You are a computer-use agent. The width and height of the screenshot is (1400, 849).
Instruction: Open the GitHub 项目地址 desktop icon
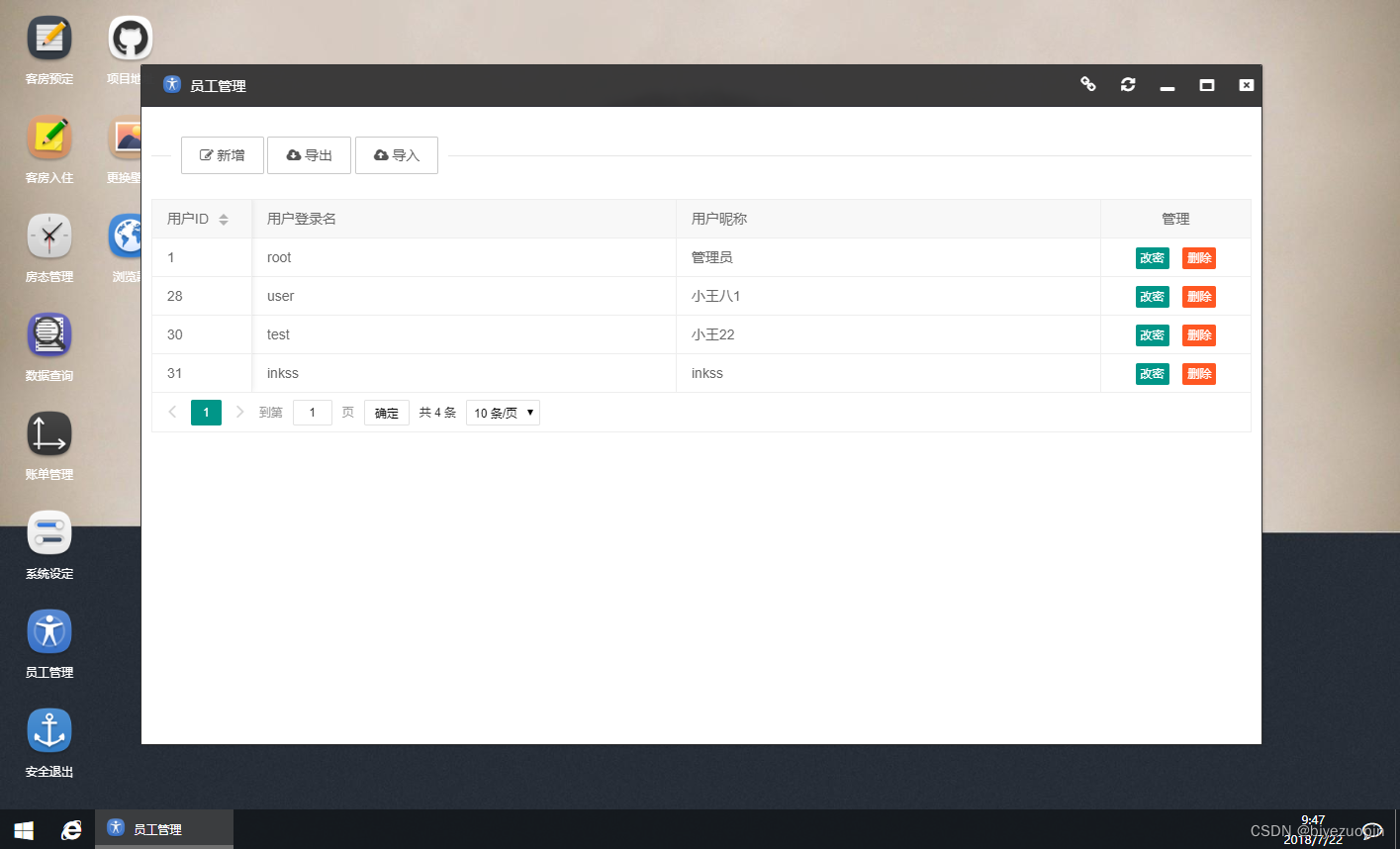pos(131,40)
